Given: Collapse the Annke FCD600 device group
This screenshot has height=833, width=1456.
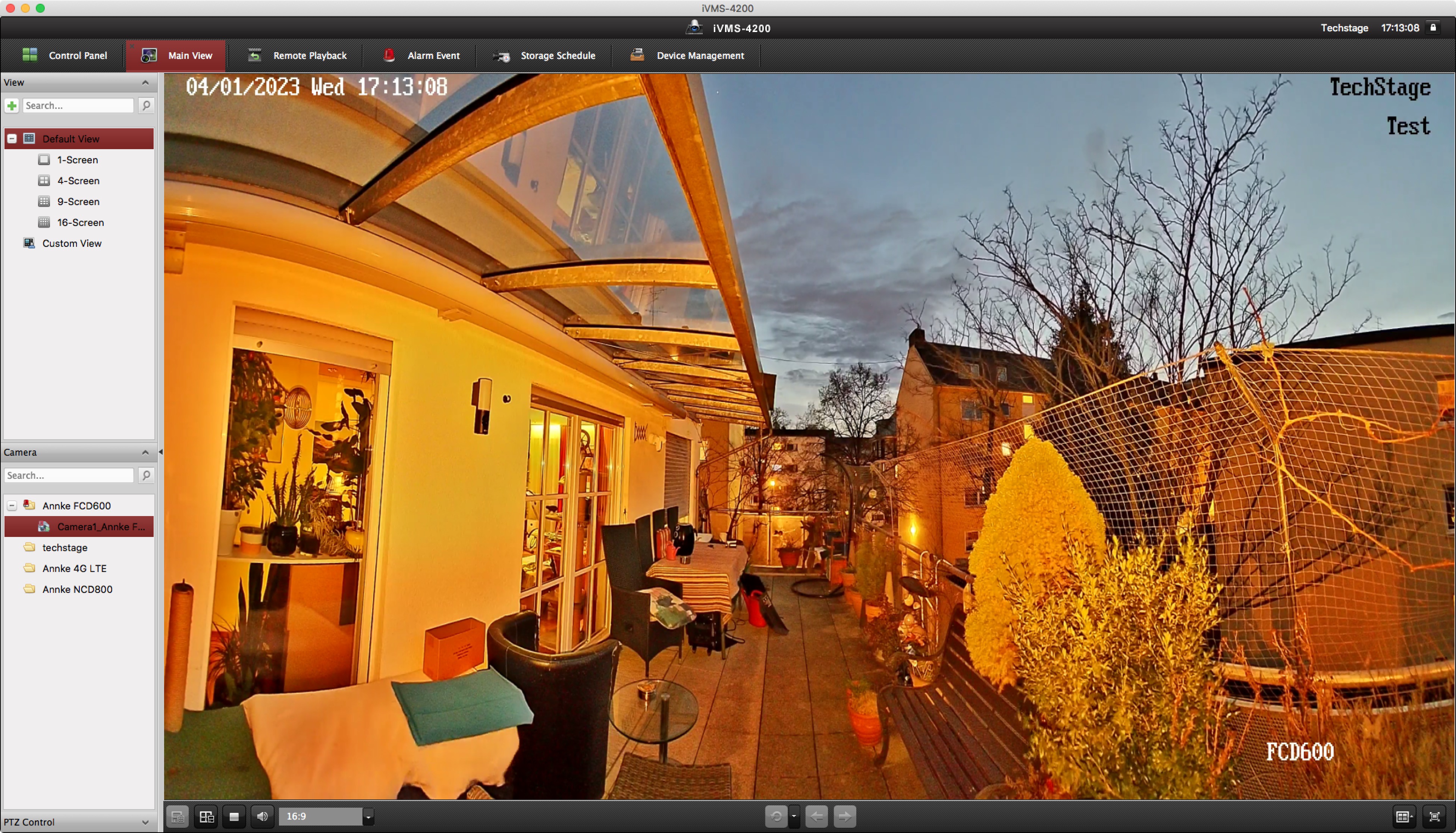Looking at the screenshot, I should [12, 506].
